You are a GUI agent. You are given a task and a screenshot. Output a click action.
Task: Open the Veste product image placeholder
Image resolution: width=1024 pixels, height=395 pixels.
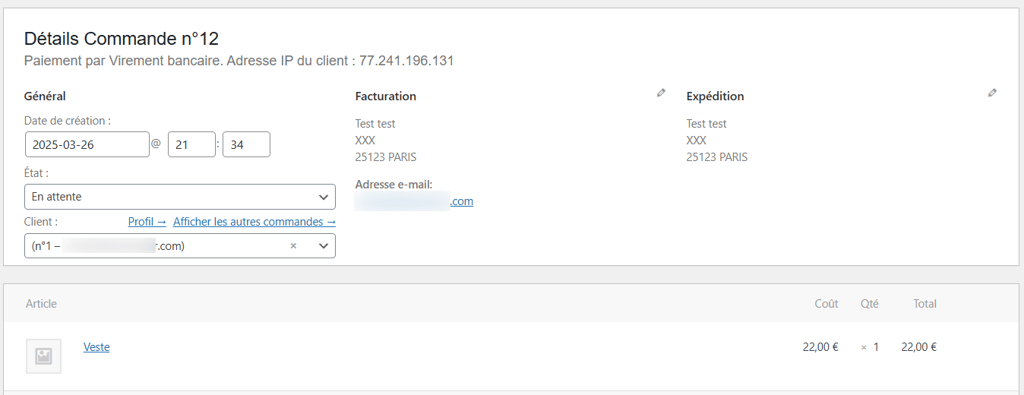(44, 356)
